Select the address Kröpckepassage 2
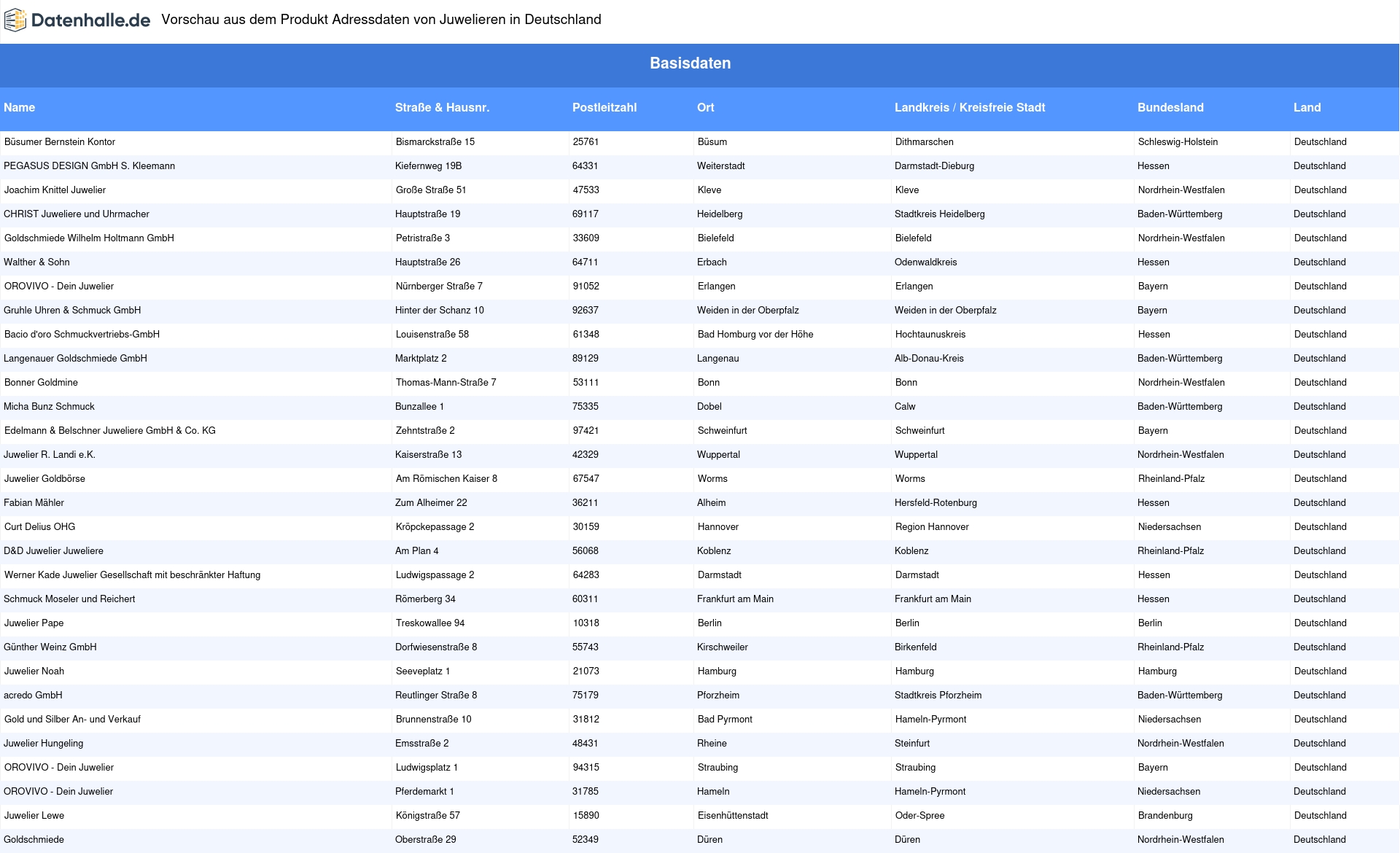1400x853 pixels. (435, 527)
